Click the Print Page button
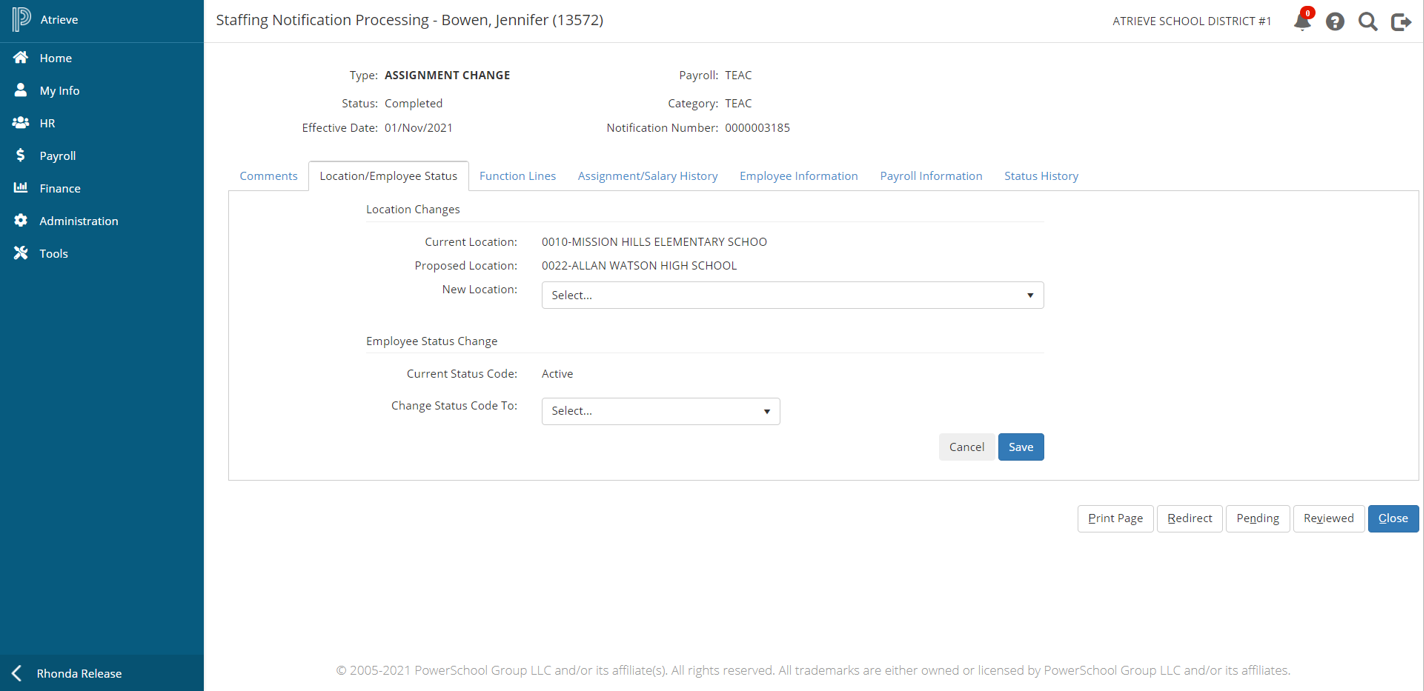 pyautogui.click(x=1115, y=518)
